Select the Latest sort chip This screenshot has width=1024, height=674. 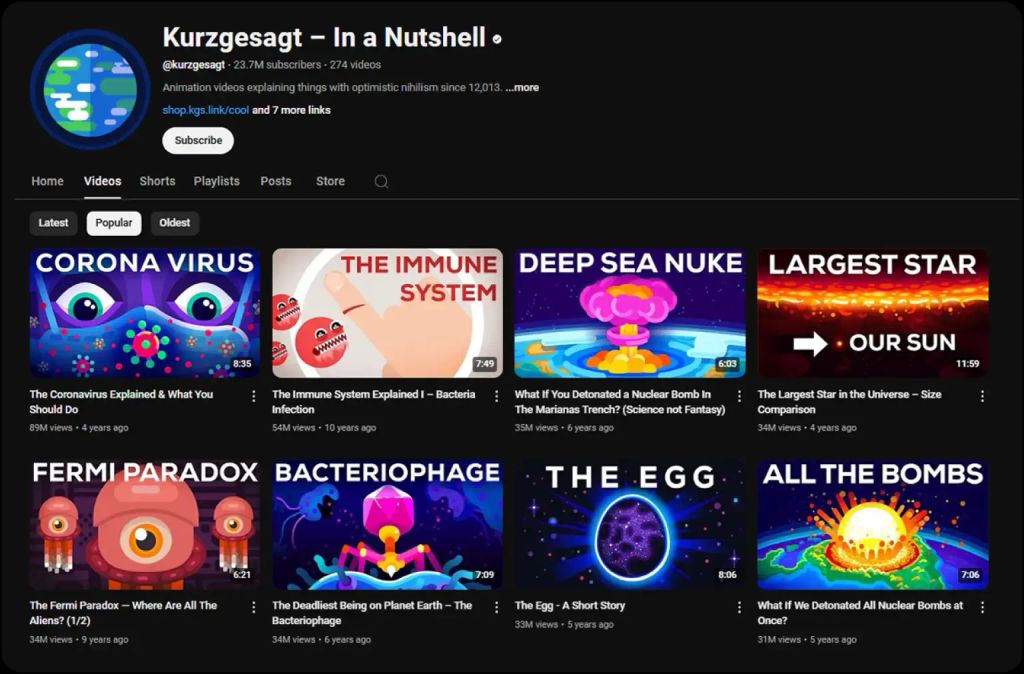pyautogui.click(x=53, y=223)
